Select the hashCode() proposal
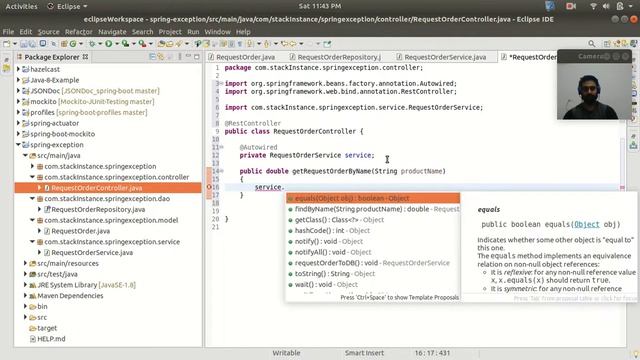The height and width of the screenshot is (360, 640). [x=373, y=231]
